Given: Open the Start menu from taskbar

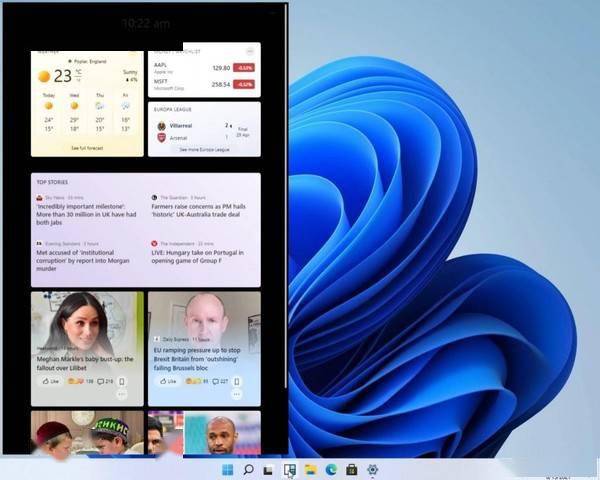Looking at the screenshot, I should [x=227, y=470].
